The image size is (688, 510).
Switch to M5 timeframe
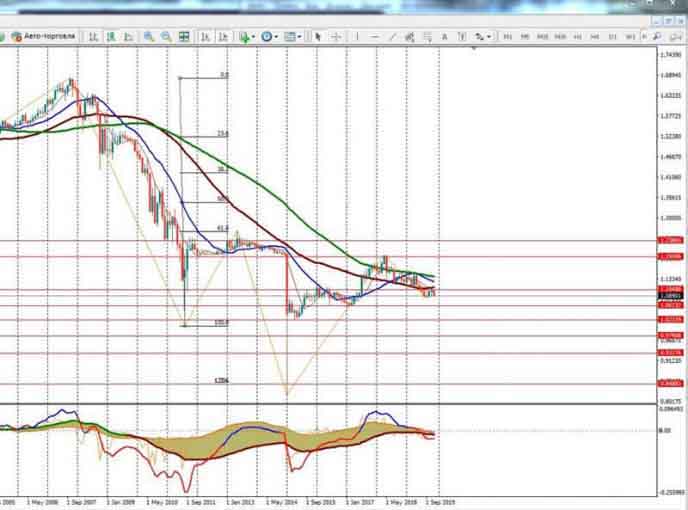pos(525,37)
